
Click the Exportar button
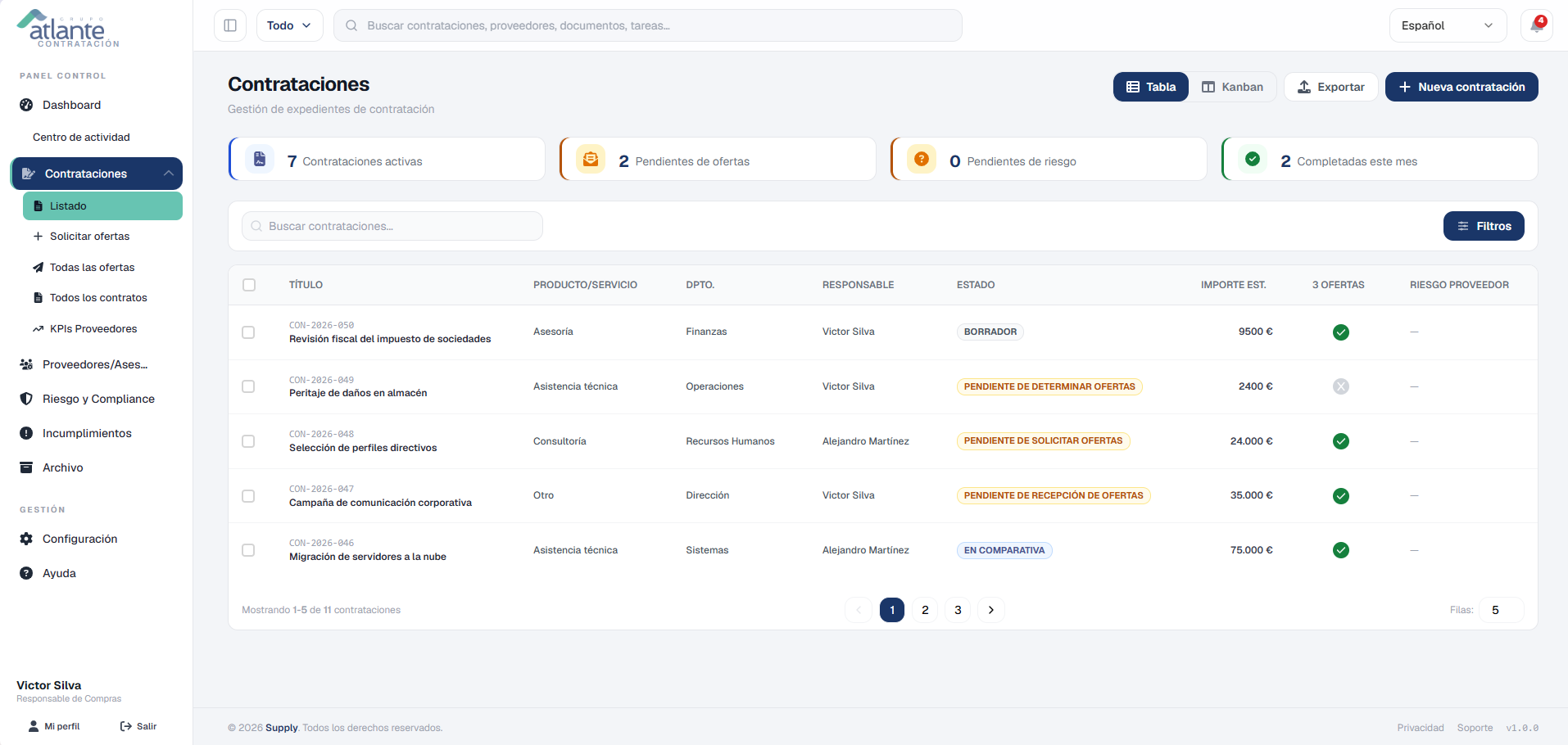pos(1331,87)
